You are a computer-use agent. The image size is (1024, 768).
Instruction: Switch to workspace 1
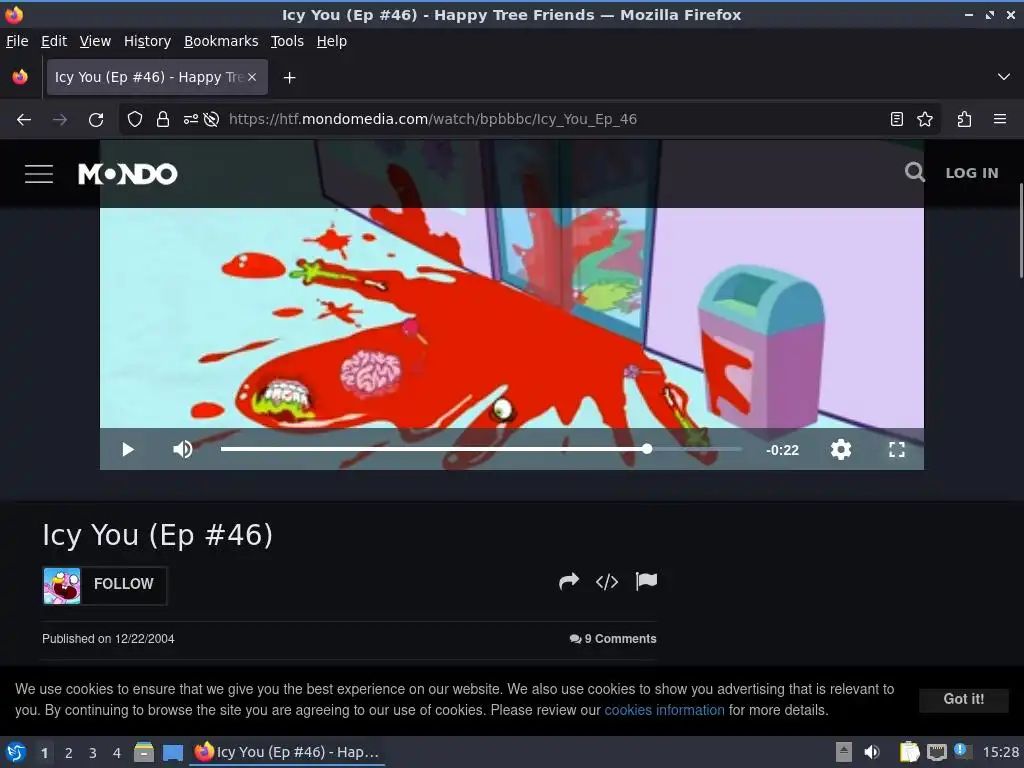coord(44,753)
